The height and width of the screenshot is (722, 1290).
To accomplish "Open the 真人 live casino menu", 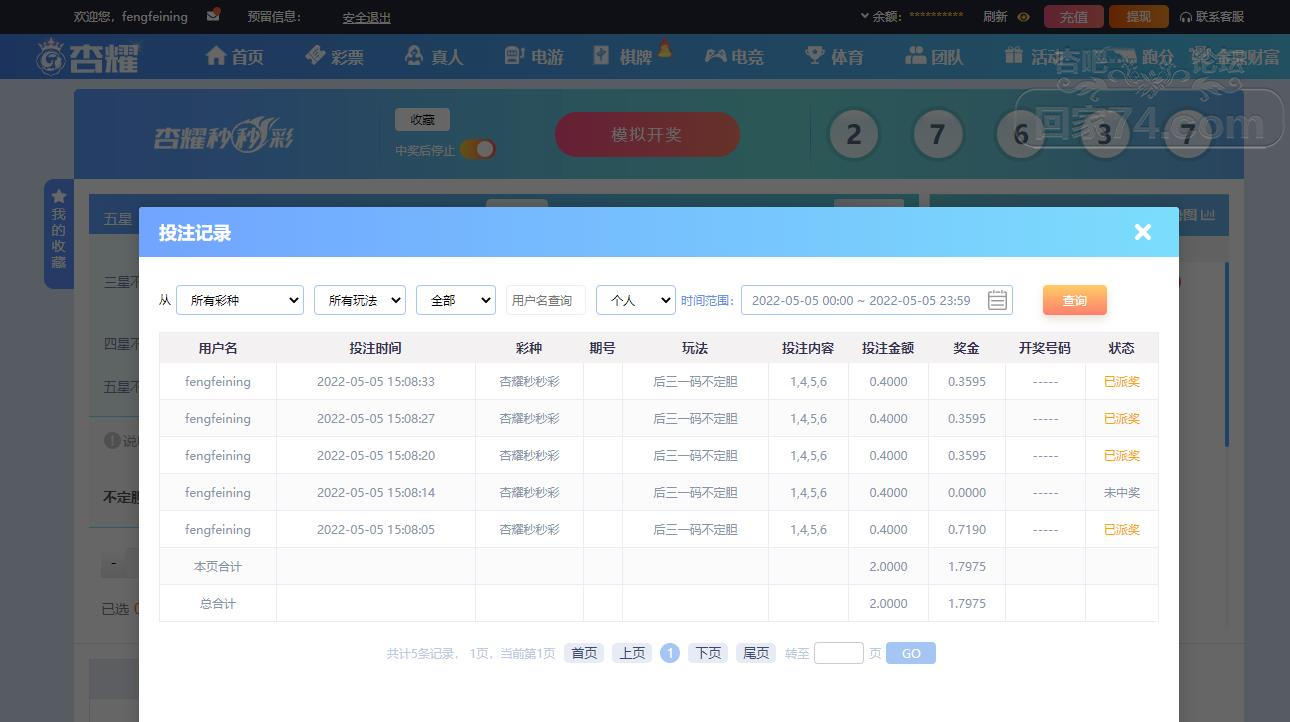I will point(434,57).
